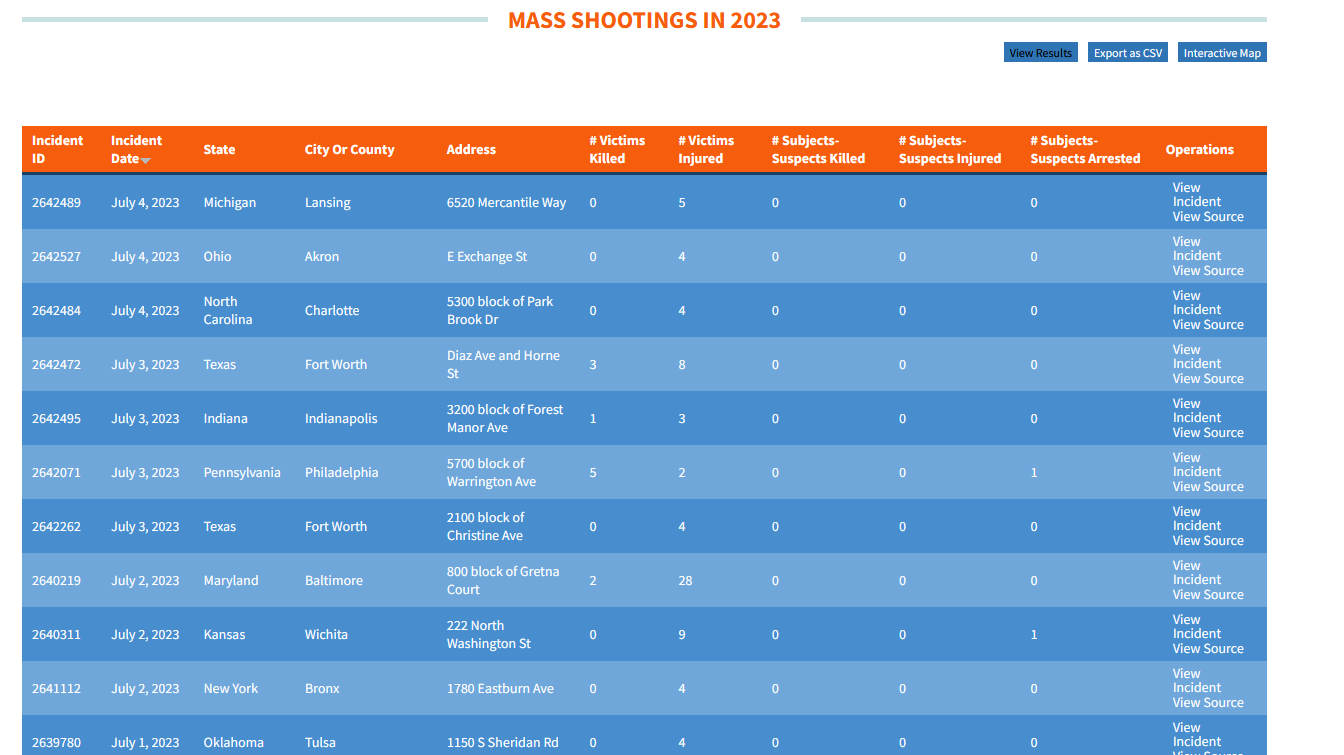This screenshot has width=1344, height=755.
Task: Sort by # Victims Killed header
Action: (x=617, y=149)
